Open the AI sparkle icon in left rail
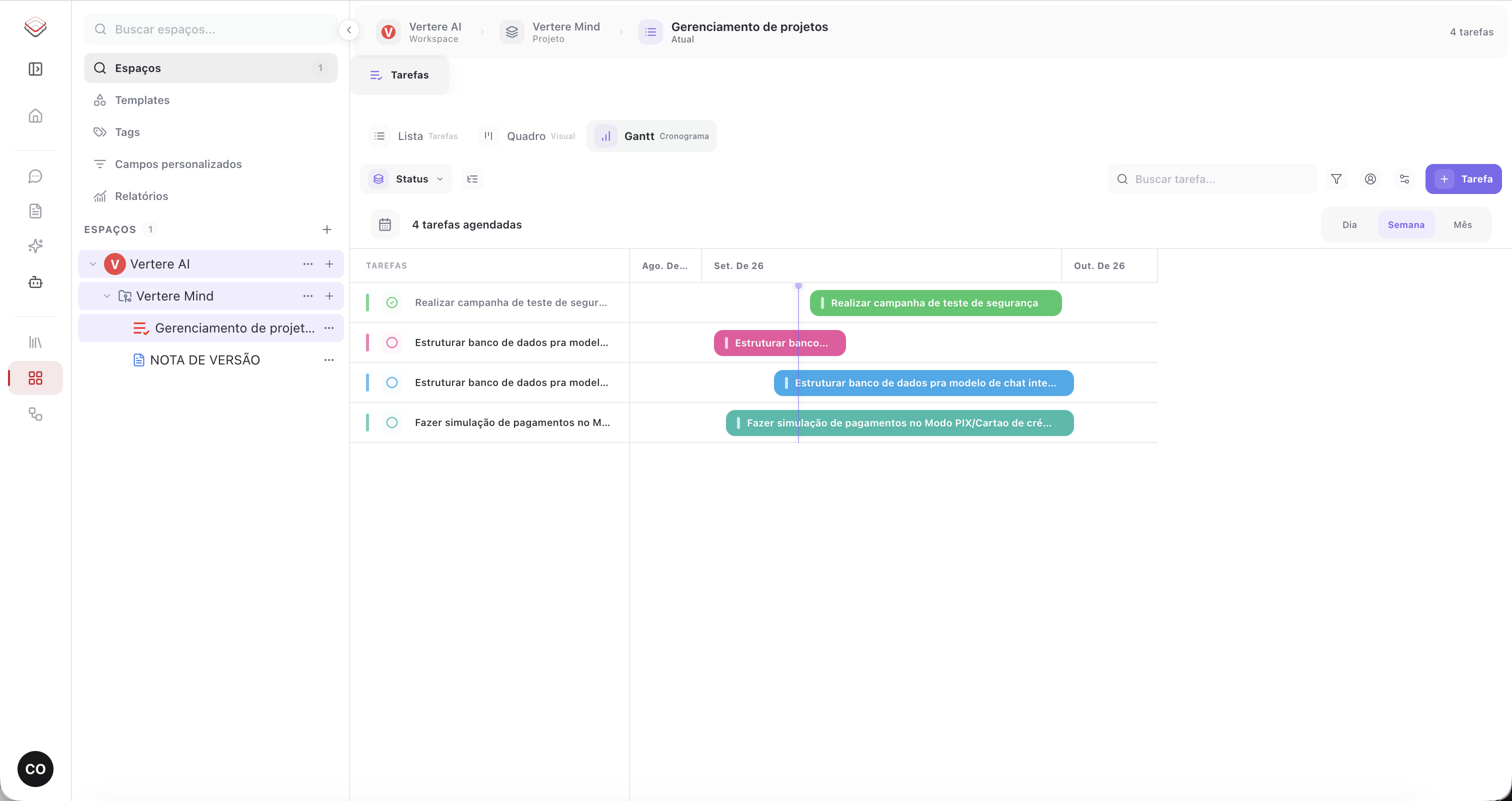 coord(35,246)
